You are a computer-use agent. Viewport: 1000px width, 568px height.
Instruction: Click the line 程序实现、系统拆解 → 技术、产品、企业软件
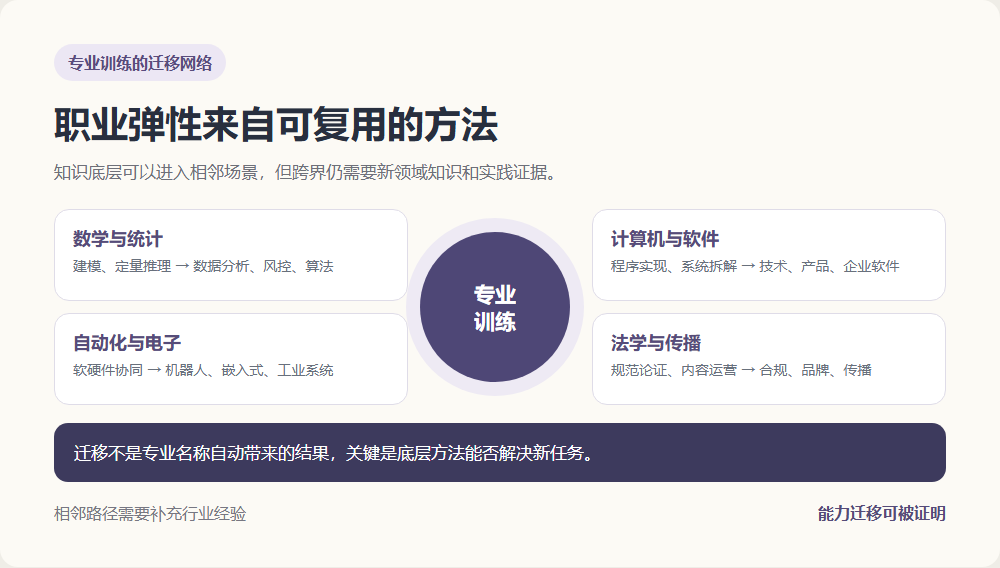click(755, 266)
